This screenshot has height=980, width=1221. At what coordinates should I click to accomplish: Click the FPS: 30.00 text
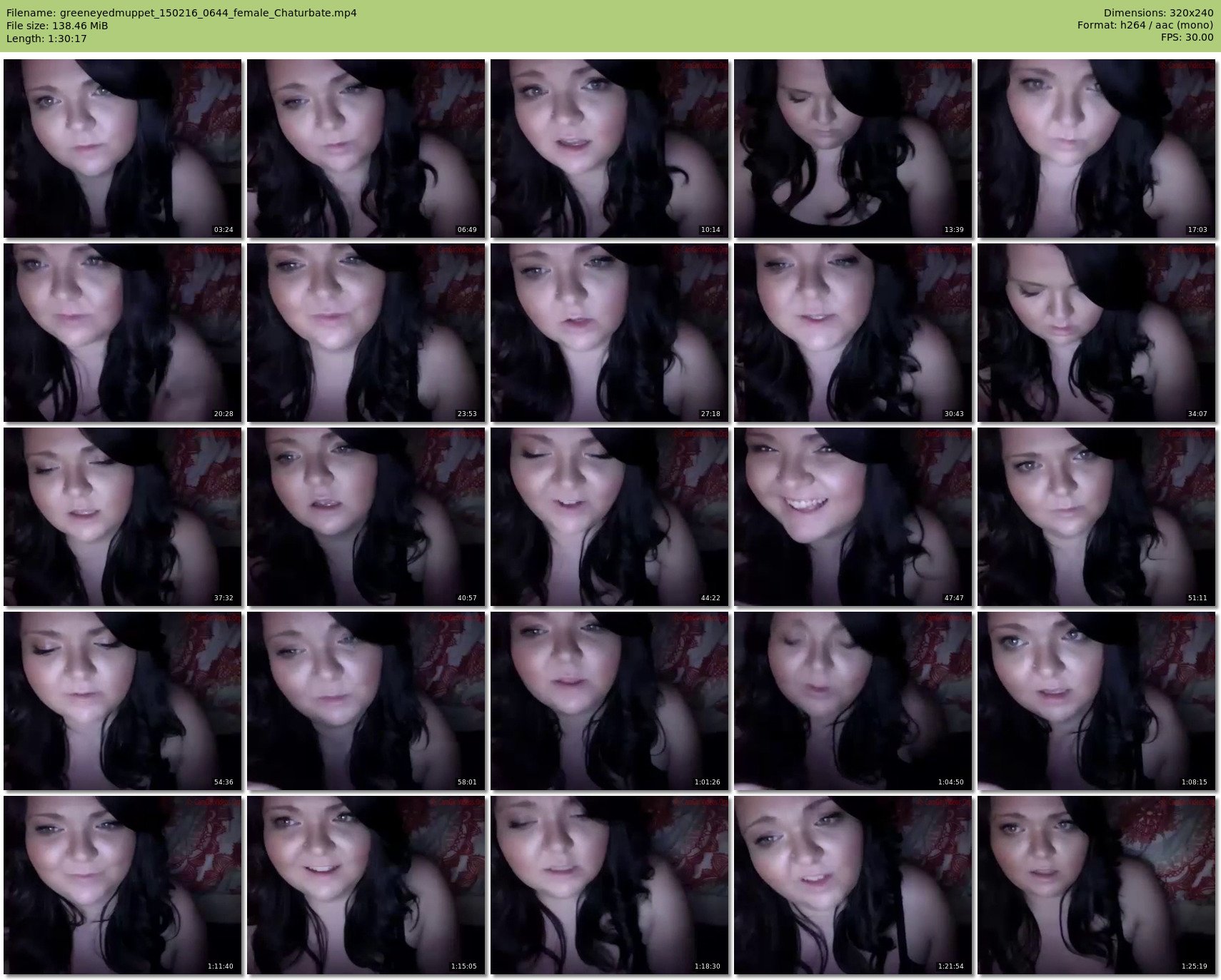pos(1187,37)
